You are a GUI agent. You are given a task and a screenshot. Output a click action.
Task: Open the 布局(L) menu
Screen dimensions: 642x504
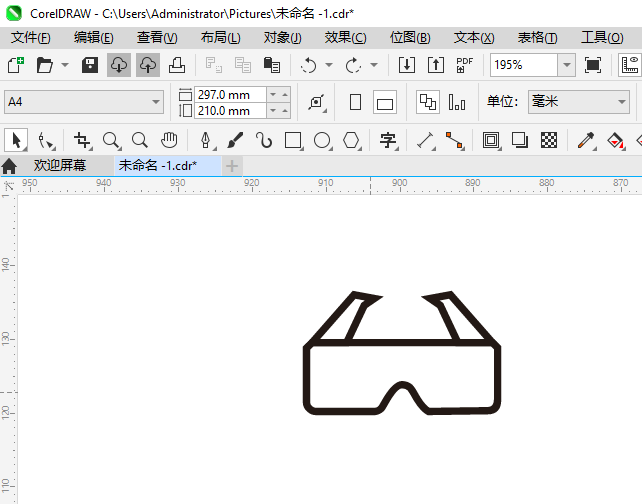220,38
